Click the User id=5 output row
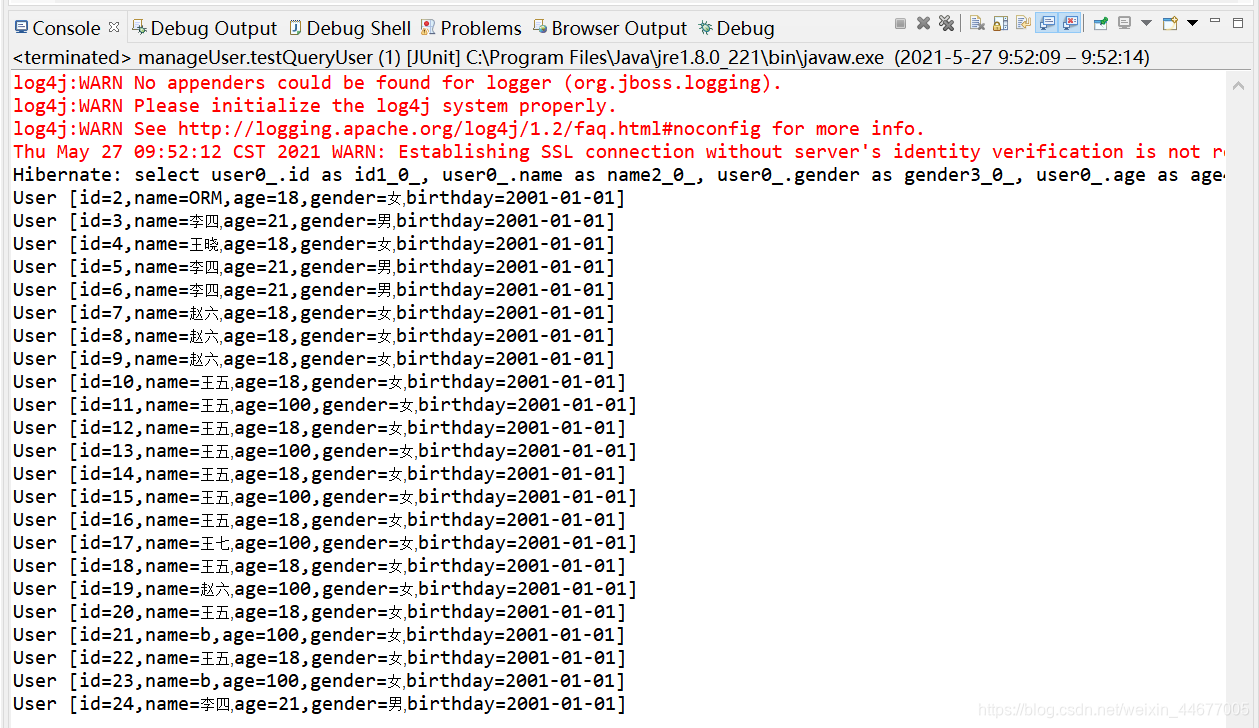This screenshot has width=1259, height=728. (x=314, y=267)
